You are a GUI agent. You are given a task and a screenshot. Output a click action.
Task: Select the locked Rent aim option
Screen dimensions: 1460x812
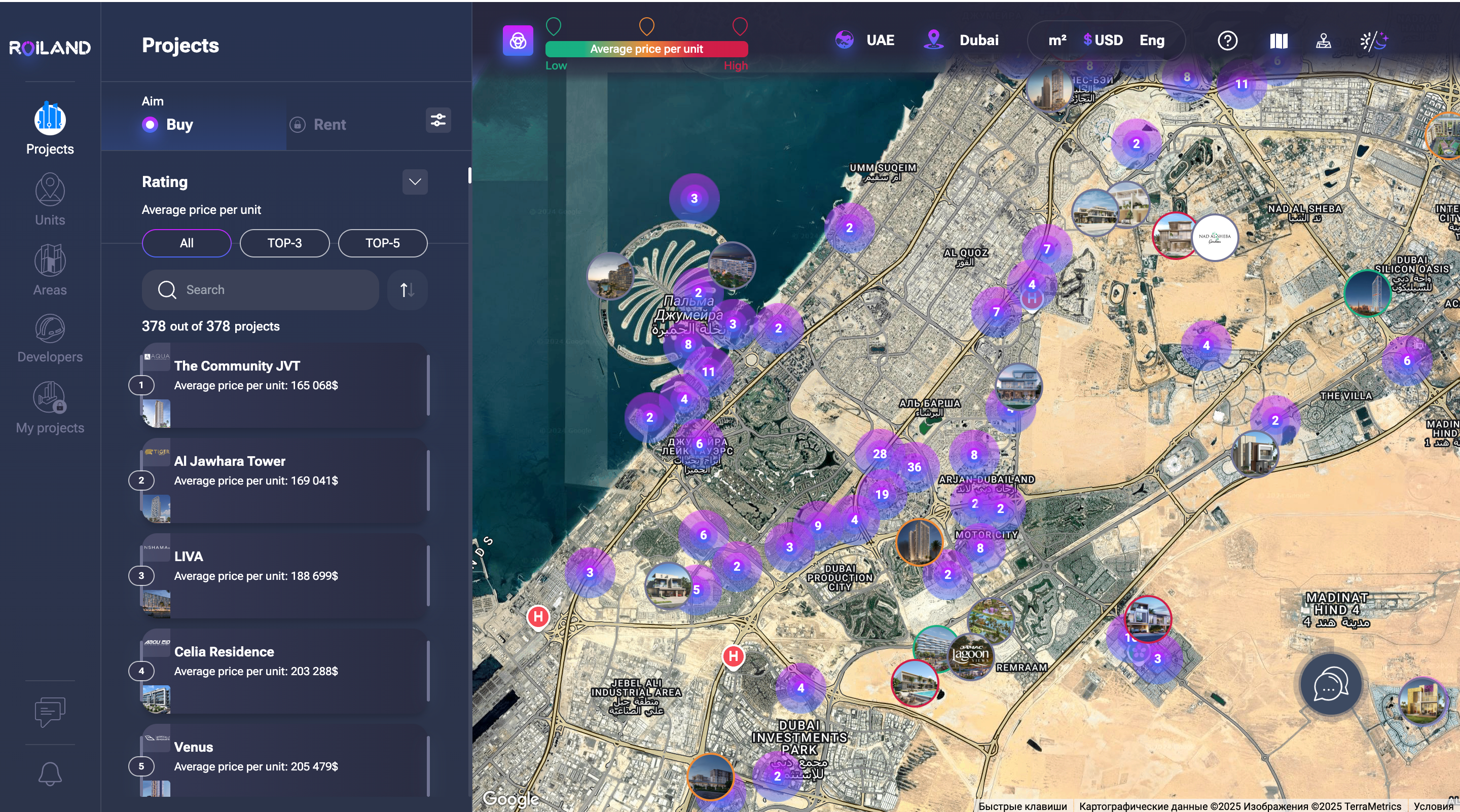coord(317,125)
